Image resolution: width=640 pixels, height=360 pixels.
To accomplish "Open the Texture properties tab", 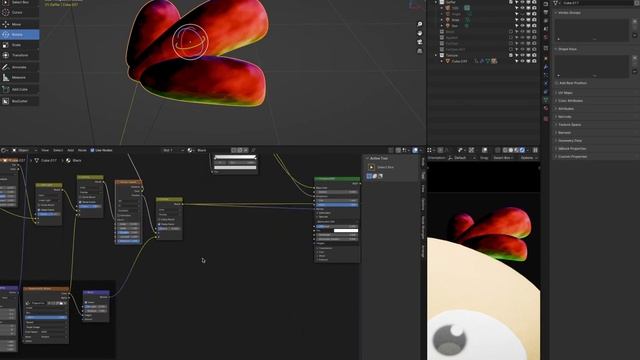I will [x=546, y=119].
